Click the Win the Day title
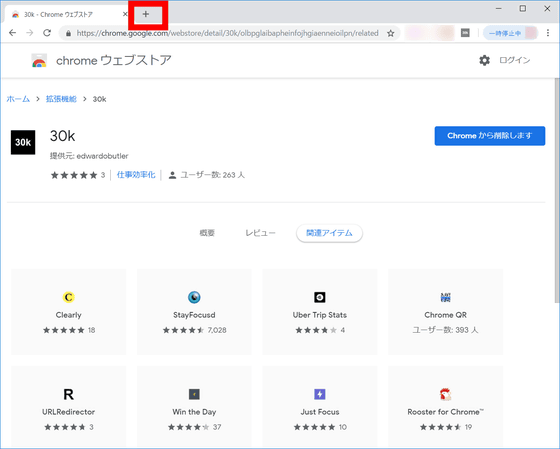This screenshot has height=449, width=560. (x=194, y=412)
